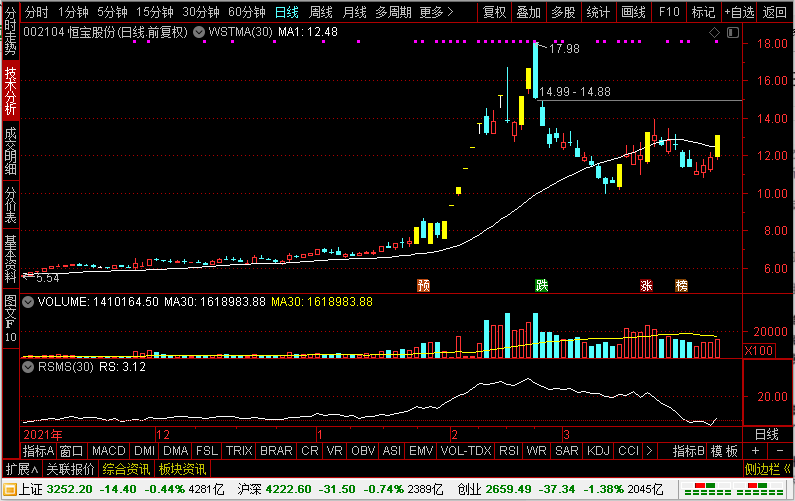Switch to 分时 timeframe
Image resolution: width=795 pixels, height=501 pixels.
[x=37, y=12]
